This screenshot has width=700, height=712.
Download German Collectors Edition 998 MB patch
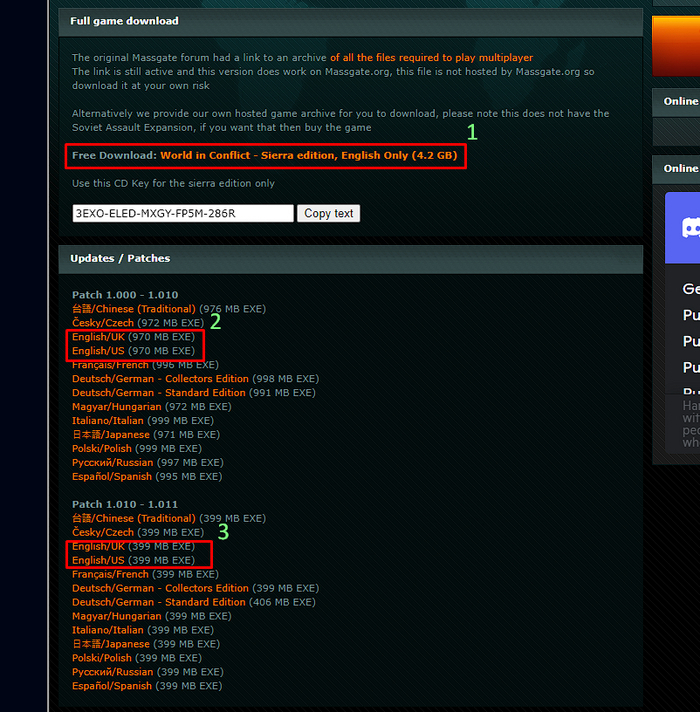(x=160, y=379)
